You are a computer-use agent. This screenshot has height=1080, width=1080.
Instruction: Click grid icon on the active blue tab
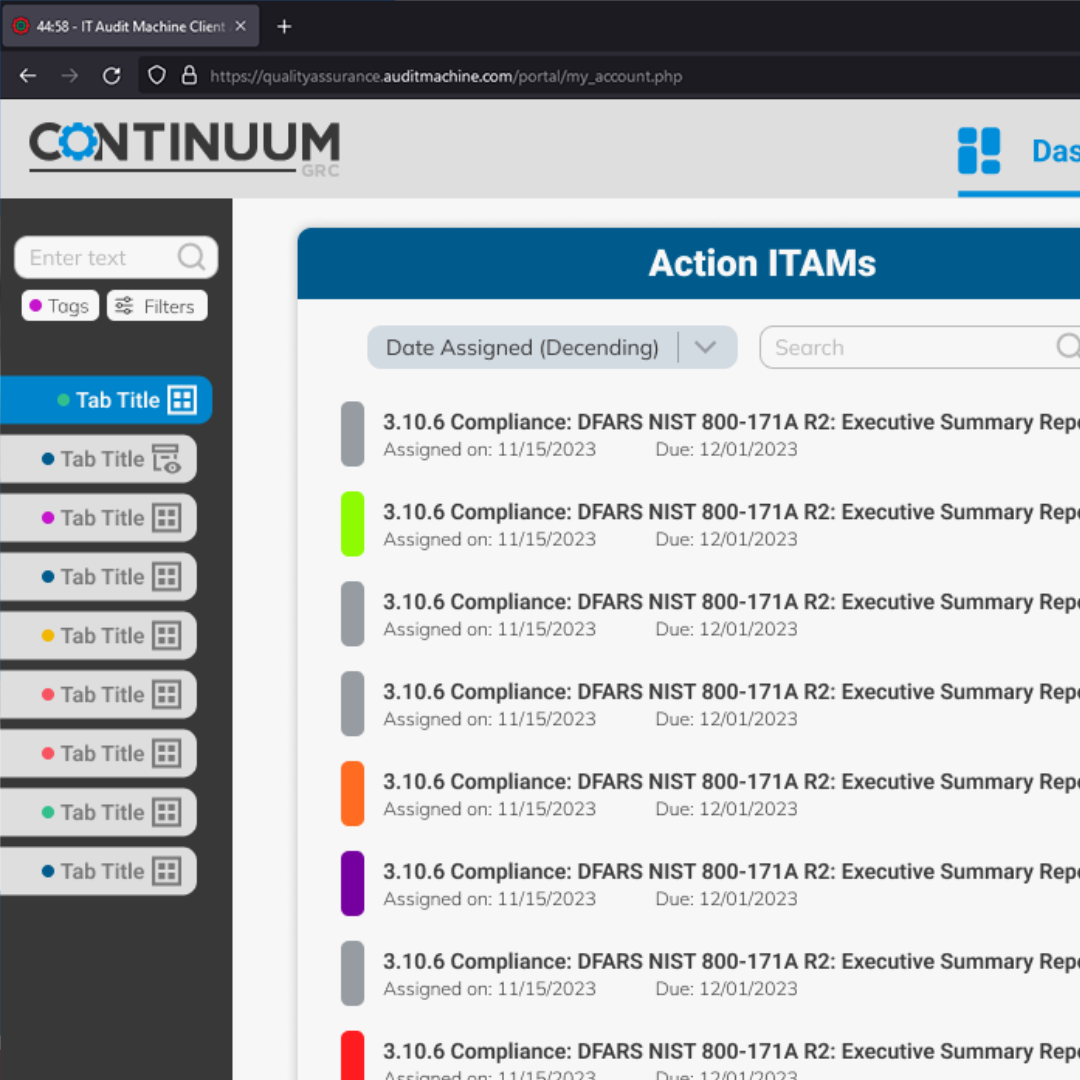coord(182,400)
